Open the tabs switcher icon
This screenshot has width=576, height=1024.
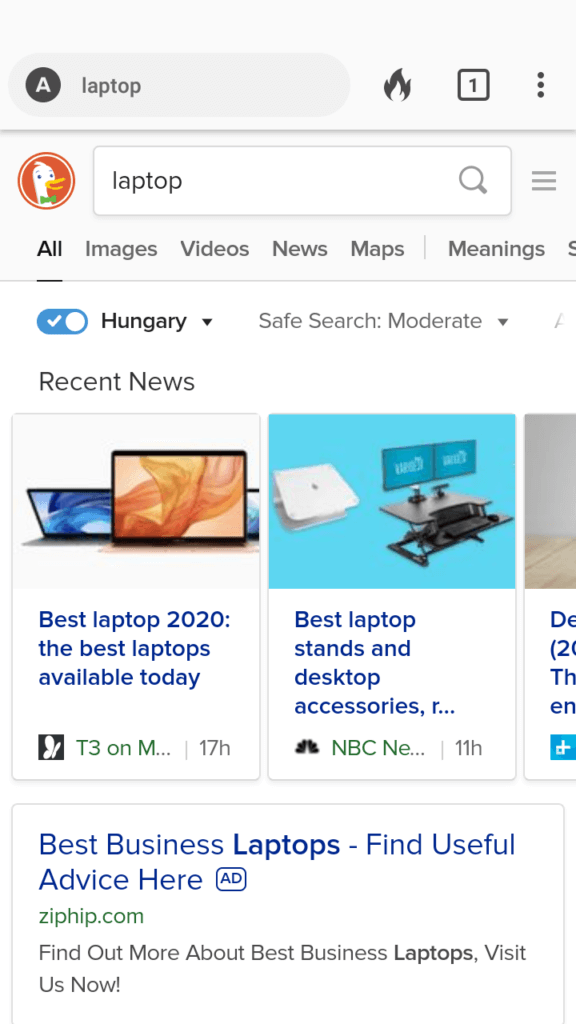(473, 86)
